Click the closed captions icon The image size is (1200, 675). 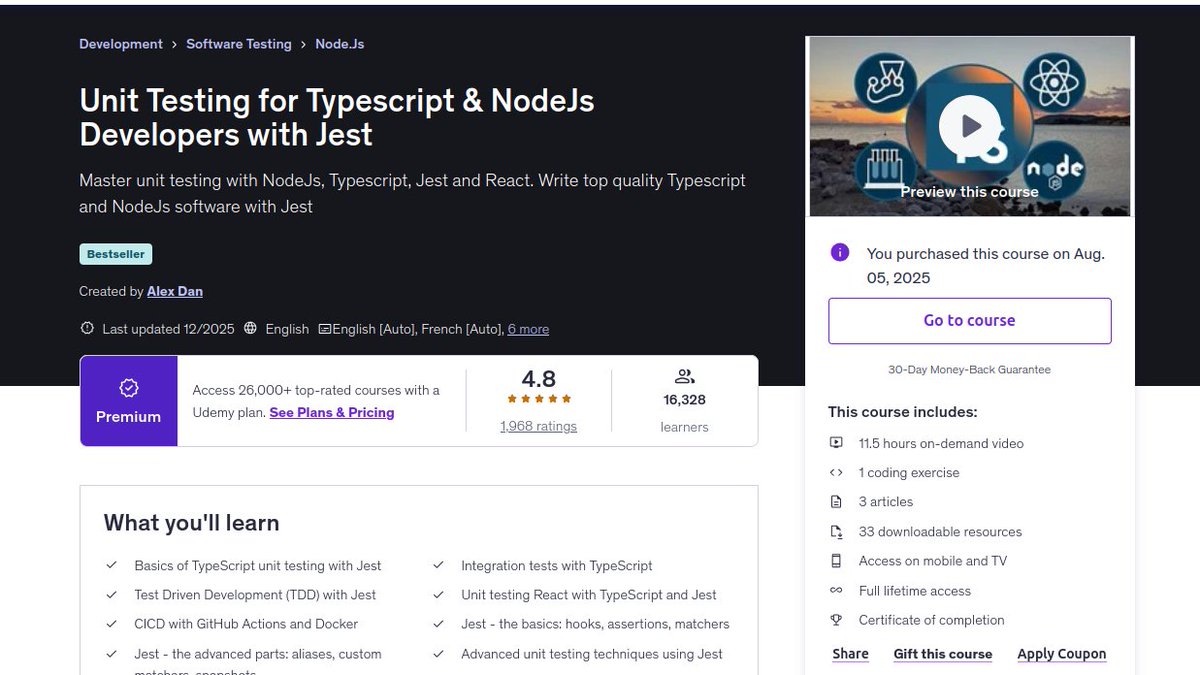coord(324,329)
